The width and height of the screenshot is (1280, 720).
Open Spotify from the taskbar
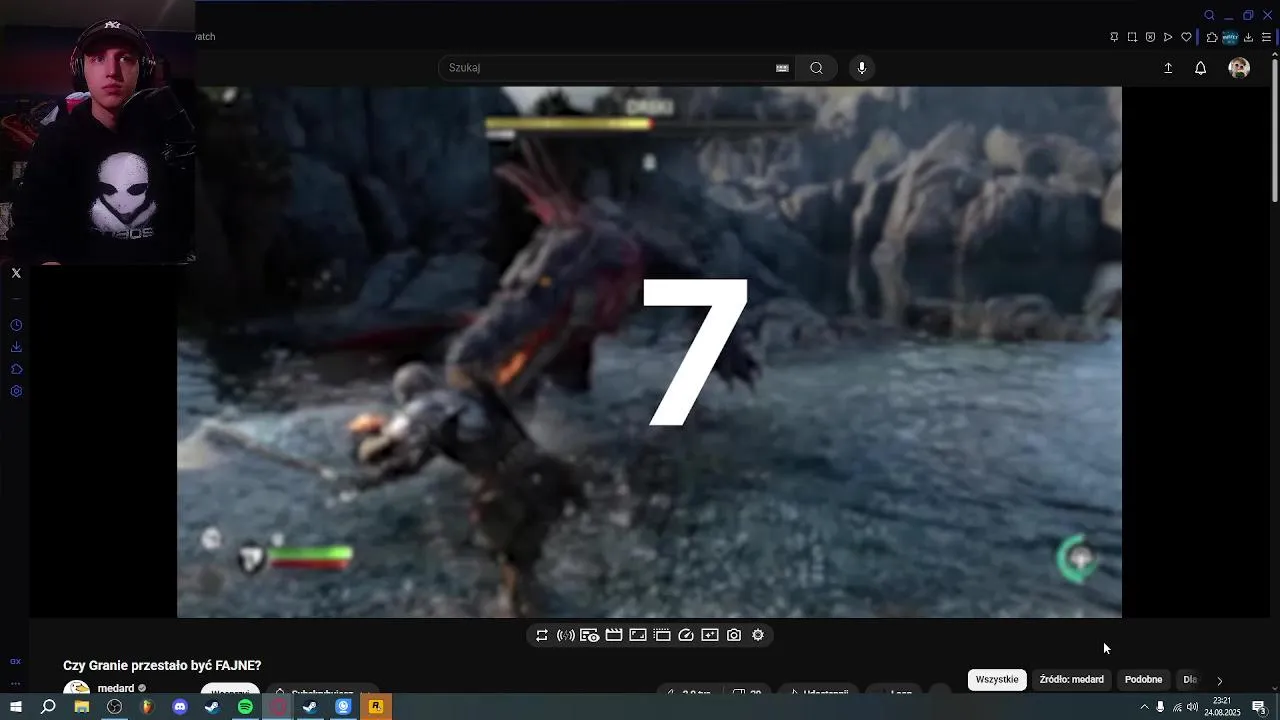pos(245,707)
